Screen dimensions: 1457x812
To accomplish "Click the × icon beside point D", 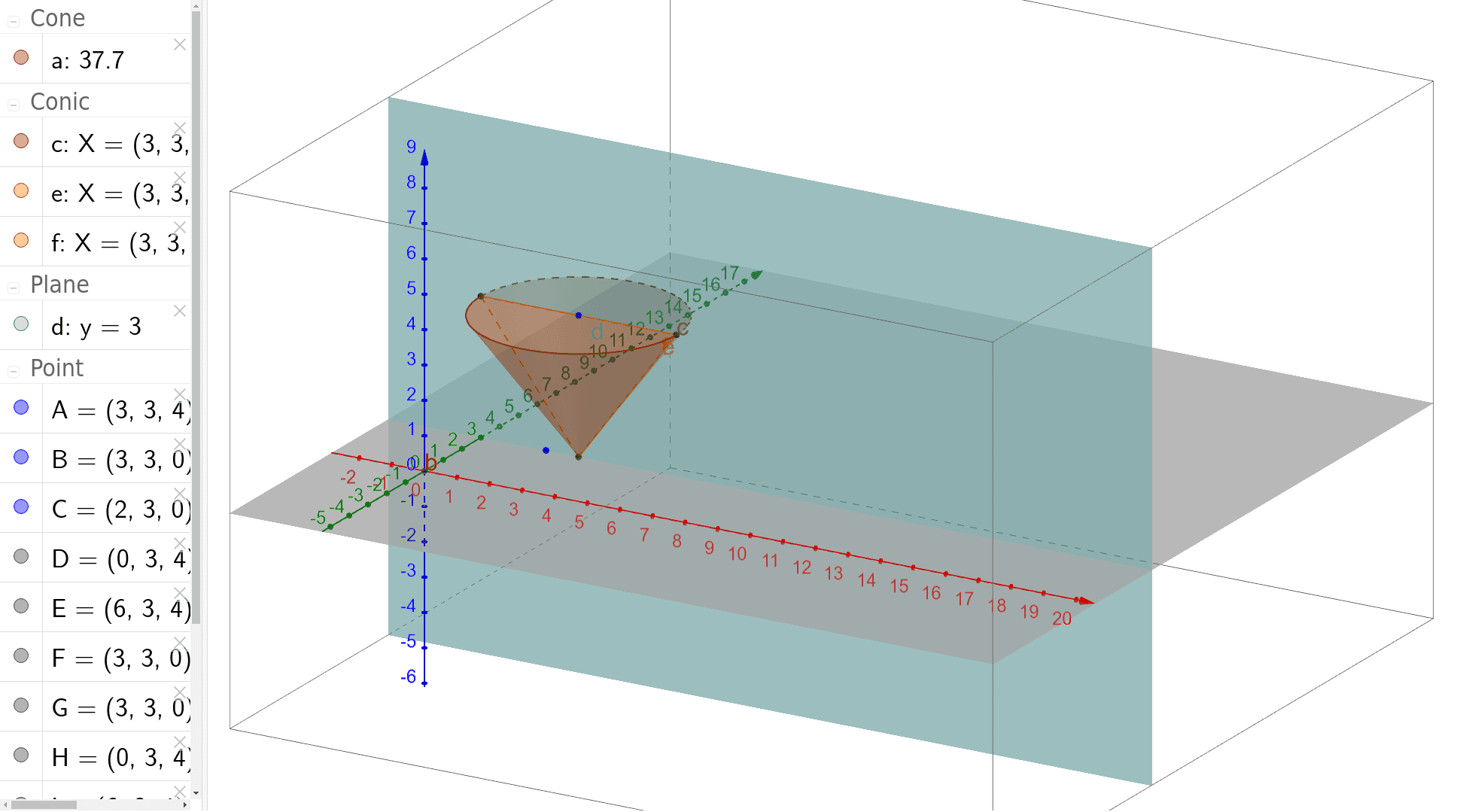I will [180, 543].
